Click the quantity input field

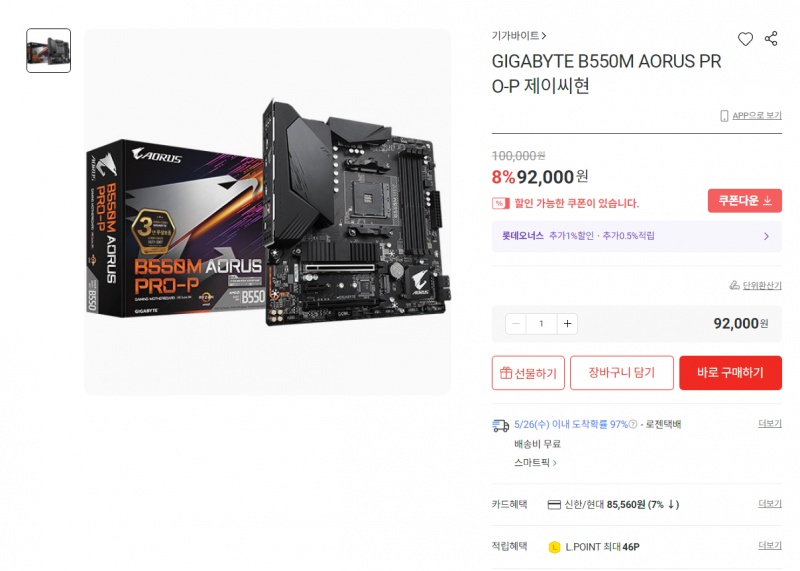pos(541,324)
